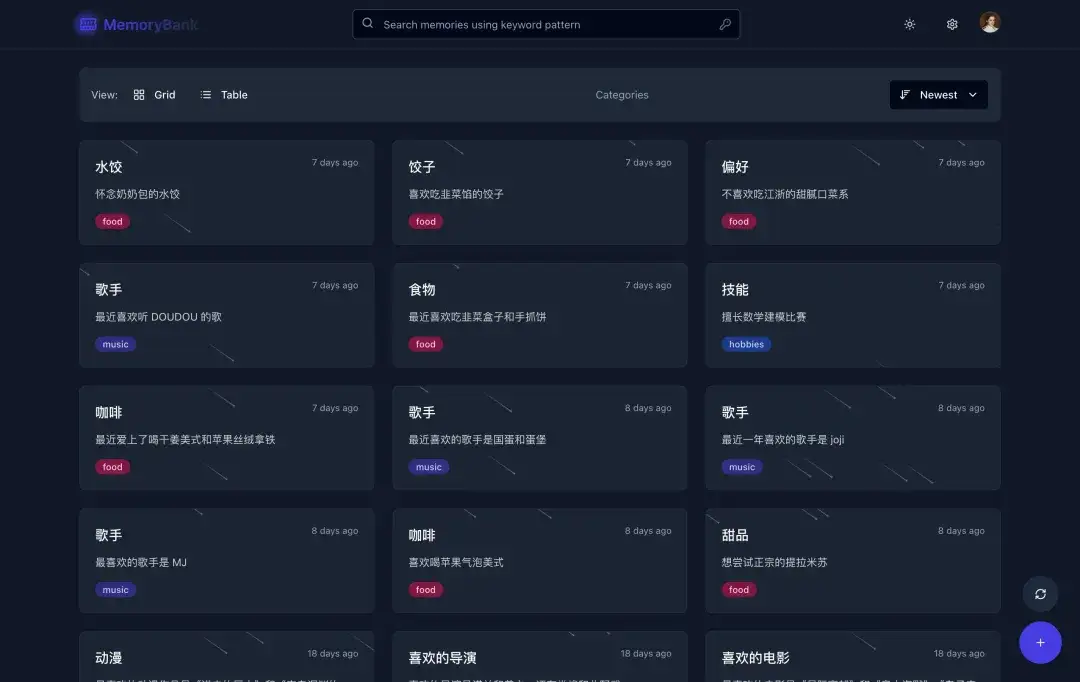Select the 偏好 card title
The width and height of the screenshot is (1080, 682).
735,167
